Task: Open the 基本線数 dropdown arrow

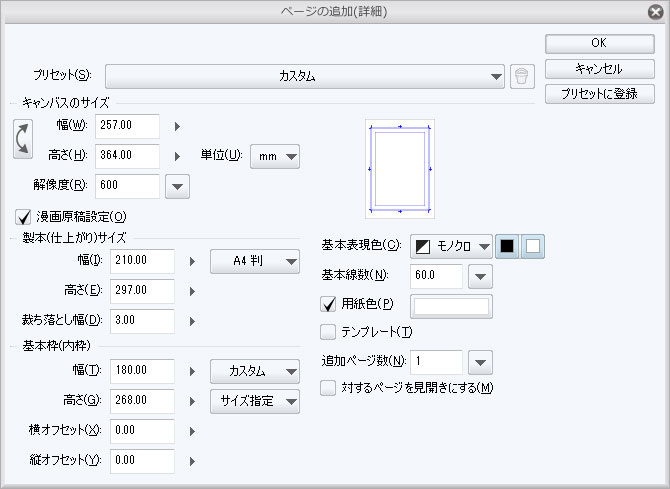Action: (x=480, y=277)
